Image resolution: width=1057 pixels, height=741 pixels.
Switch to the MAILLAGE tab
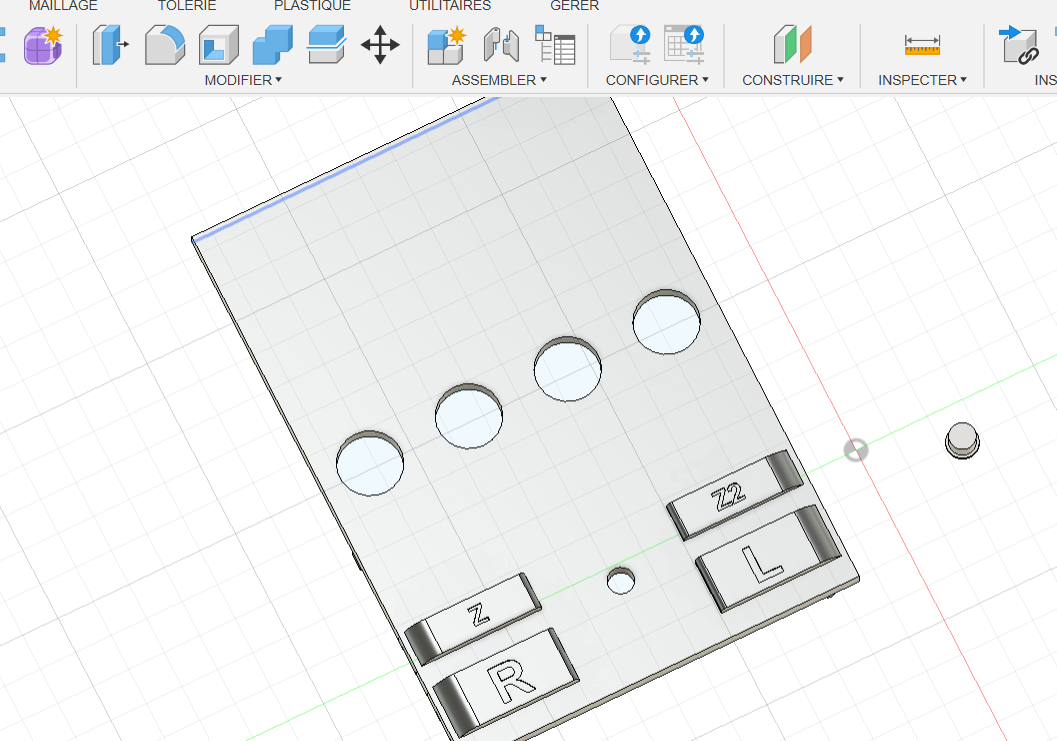tap(63, 6)
